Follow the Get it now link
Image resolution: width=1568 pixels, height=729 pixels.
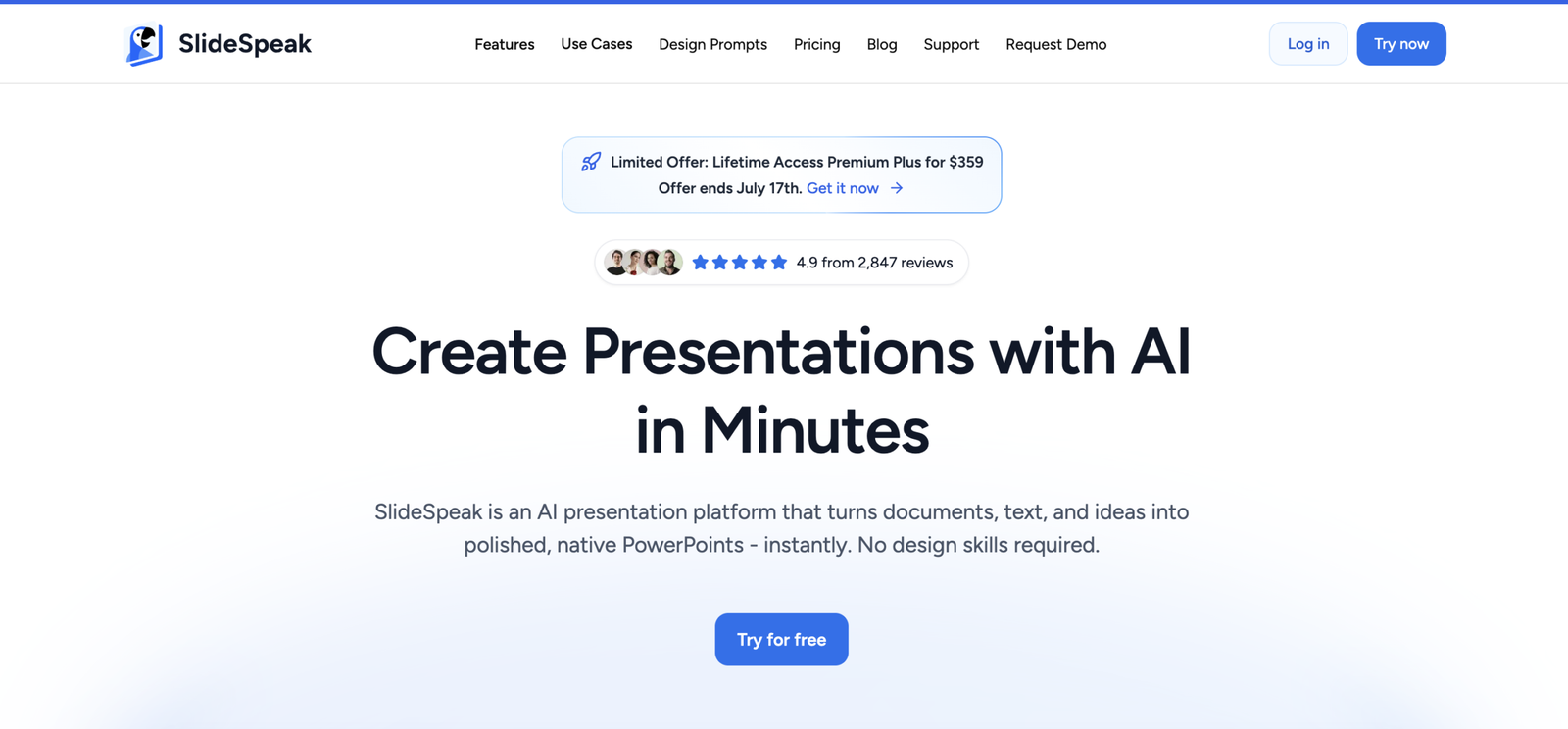(843, 188)
